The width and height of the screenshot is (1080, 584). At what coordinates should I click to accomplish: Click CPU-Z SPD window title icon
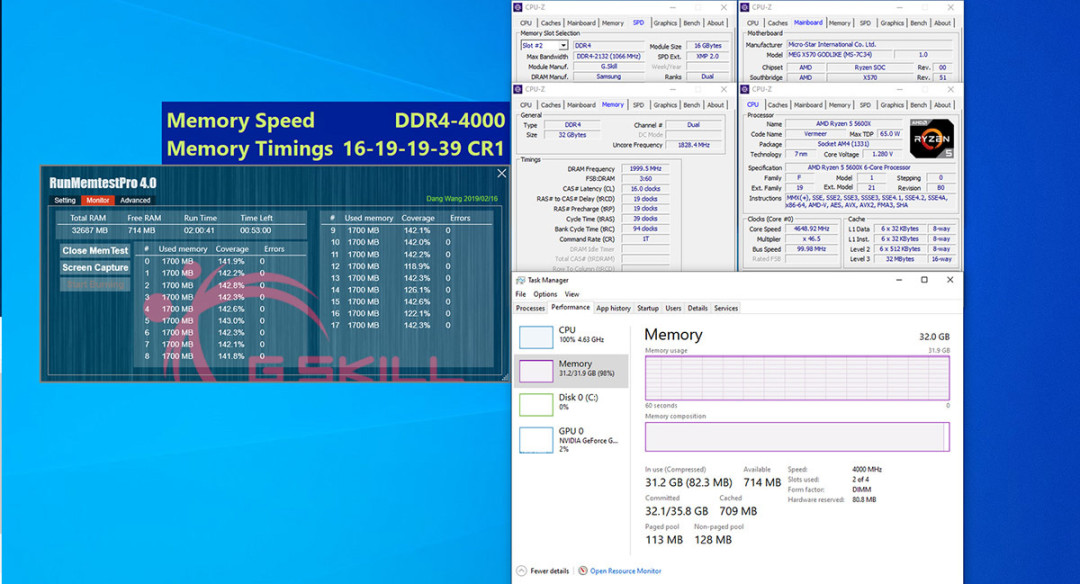(518, 7)
